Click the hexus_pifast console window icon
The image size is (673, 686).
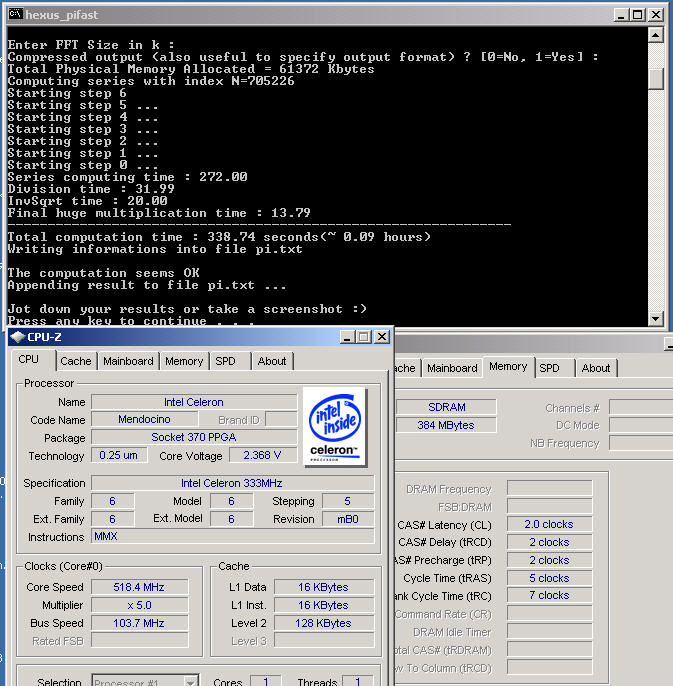point(15,14)
